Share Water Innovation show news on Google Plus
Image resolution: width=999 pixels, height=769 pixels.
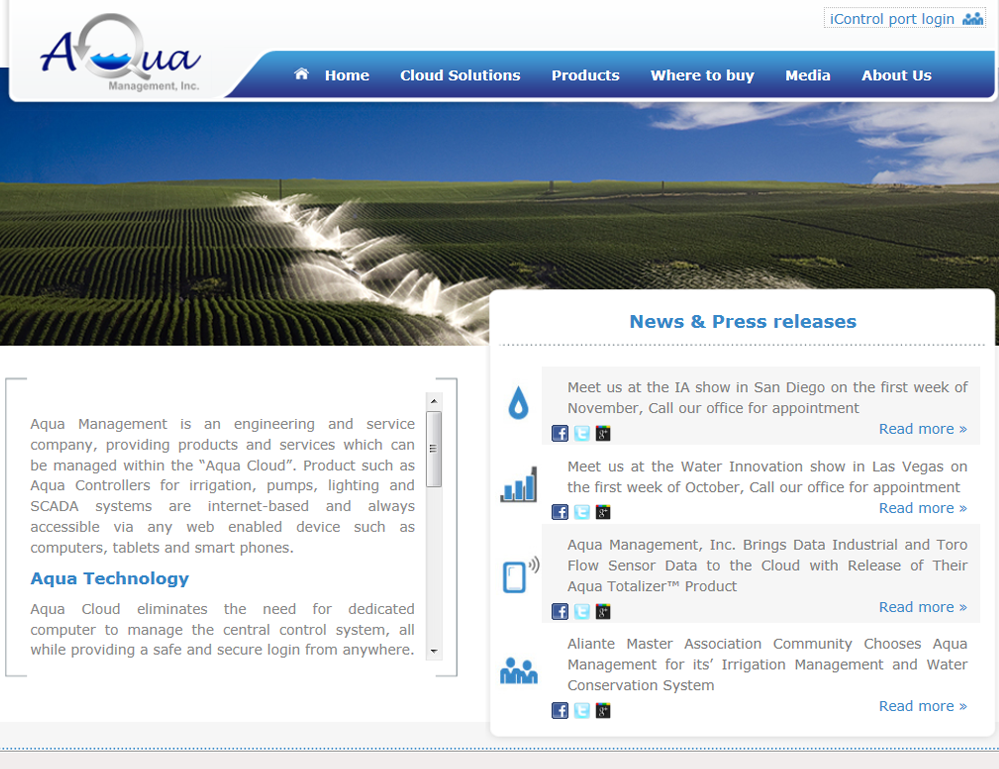click(603, 512)
